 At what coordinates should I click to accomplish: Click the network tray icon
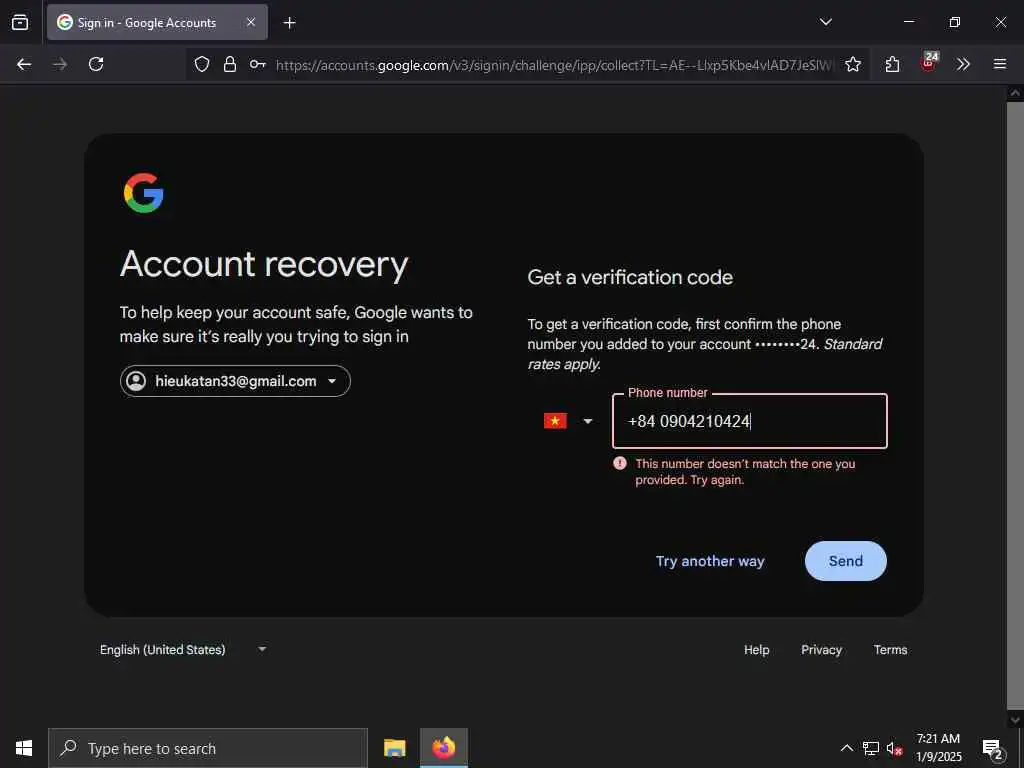pos(871,748)
